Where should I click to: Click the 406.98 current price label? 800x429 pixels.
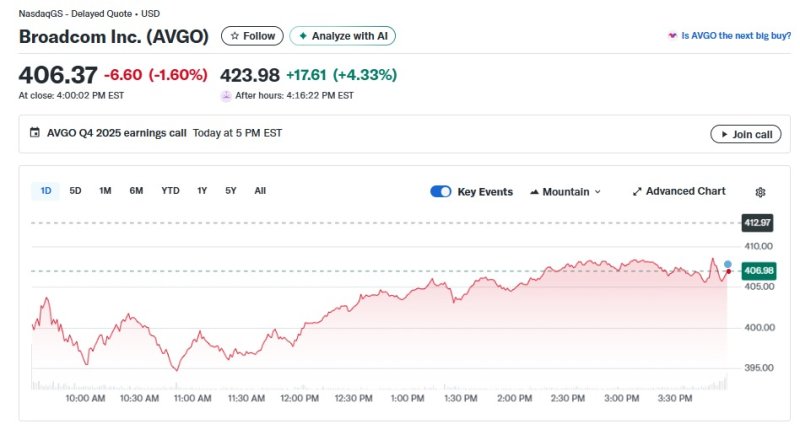click(759, 271)
